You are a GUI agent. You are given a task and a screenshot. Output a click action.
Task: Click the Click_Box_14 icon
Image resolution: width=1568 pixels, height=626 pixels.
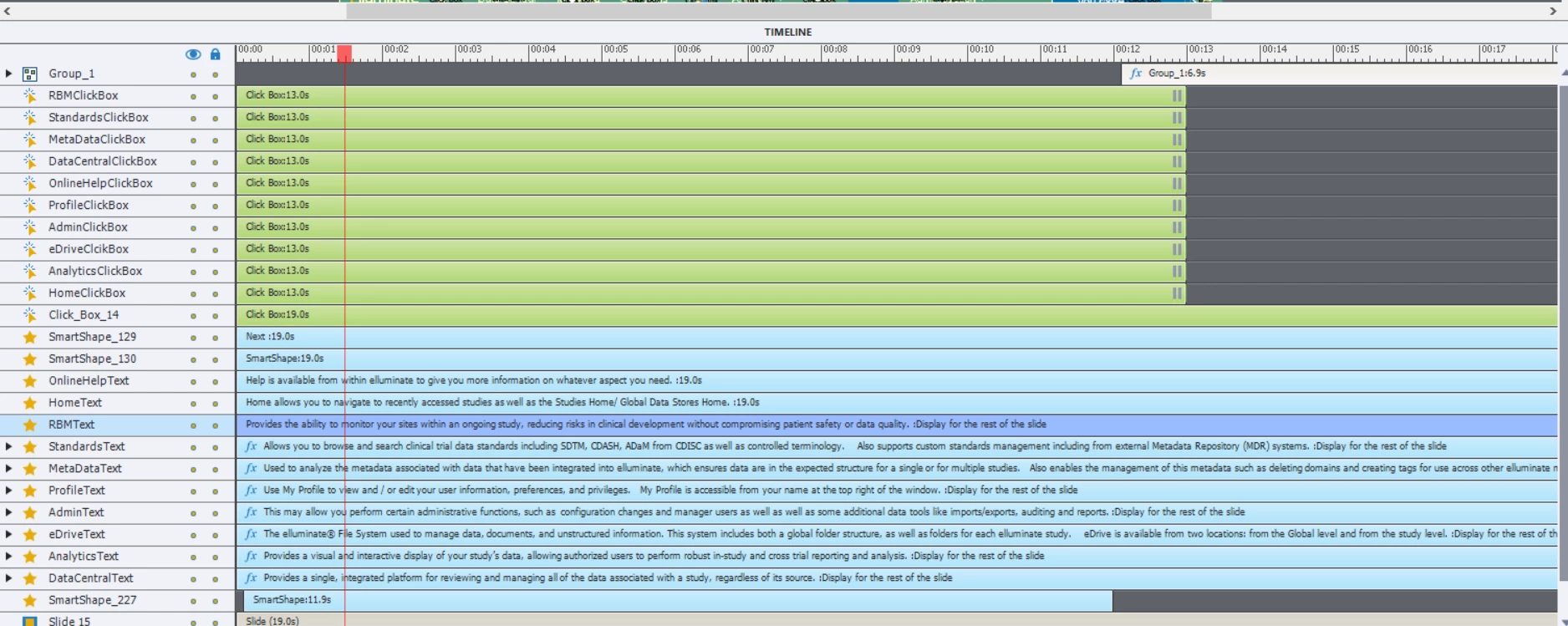tap(29, 315)
